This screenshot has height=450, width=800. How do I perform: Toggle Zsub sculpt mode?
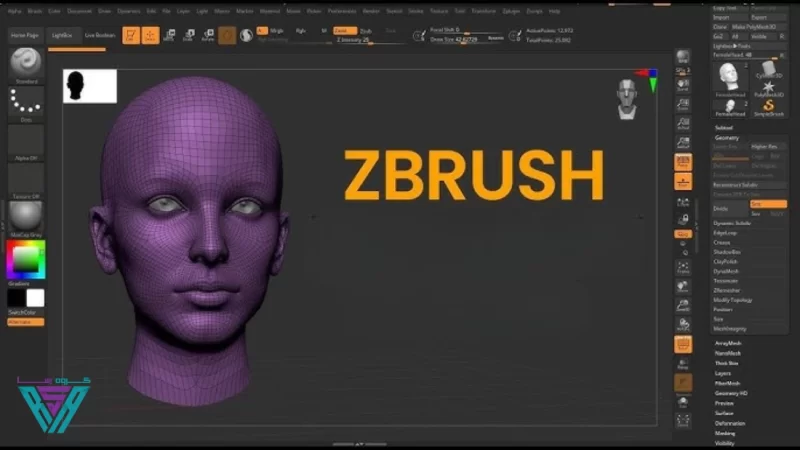[366, 31]
